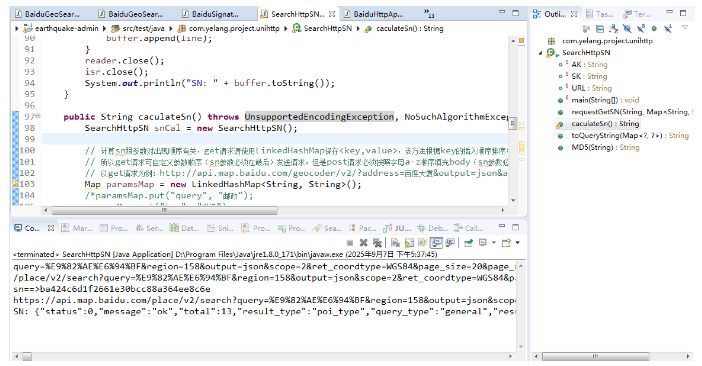Toggle Show Console When Standard Out Changes
Viewport: 702px width, 366px height.
(x=436, y=243)
